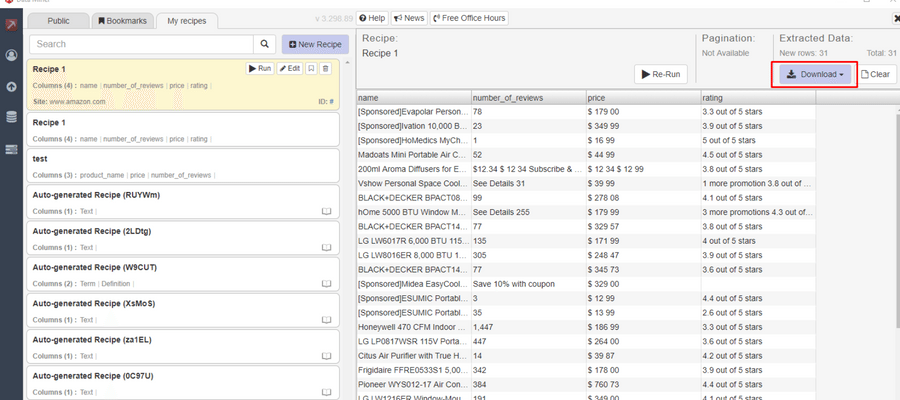Click the '4 out of 5 stars' rating cell
Viewport: 900px width, 400px height.
(x=758, y=241)
